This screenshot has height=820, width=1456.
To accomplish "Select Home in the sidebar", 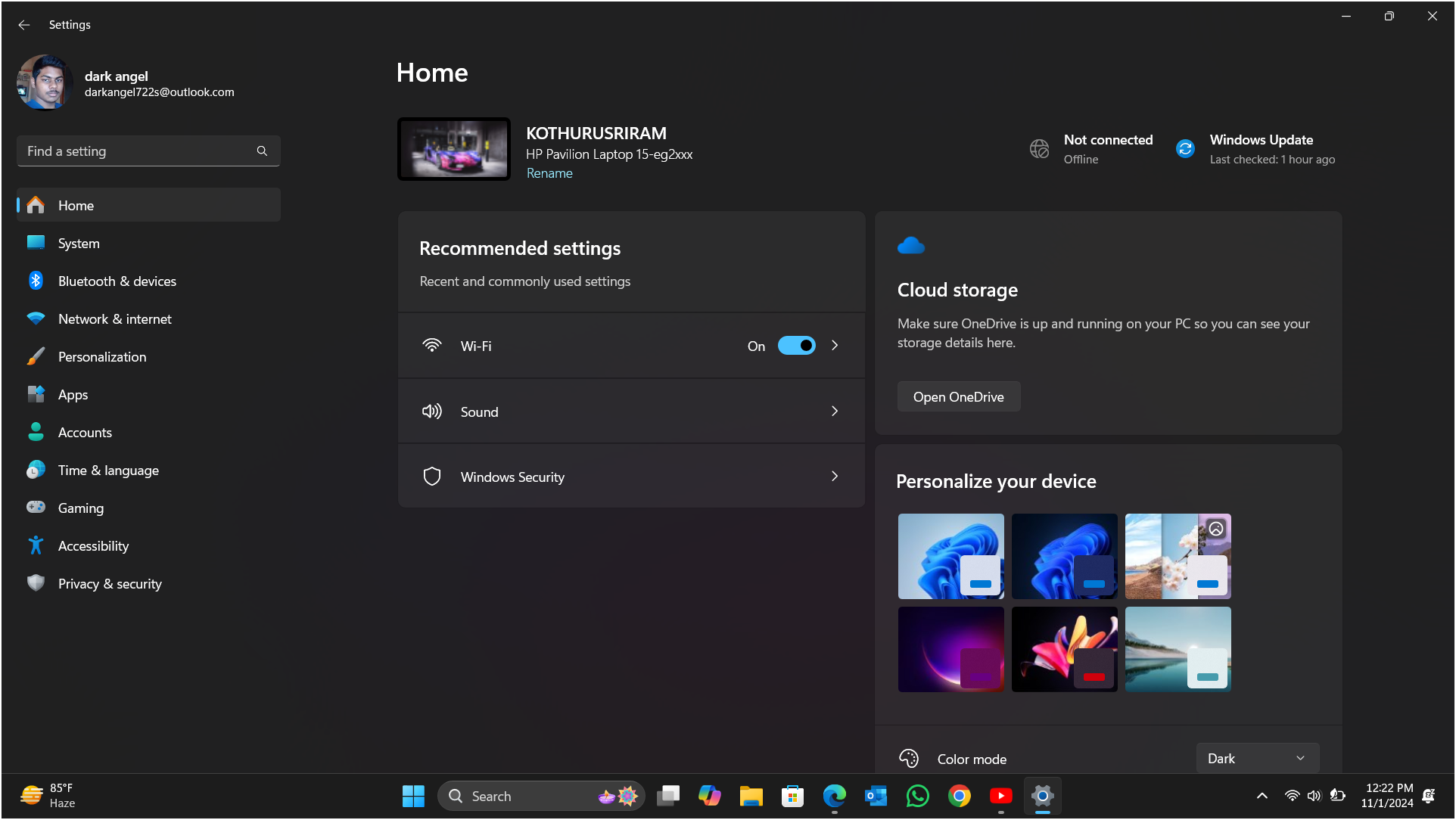I will point(76,205).
